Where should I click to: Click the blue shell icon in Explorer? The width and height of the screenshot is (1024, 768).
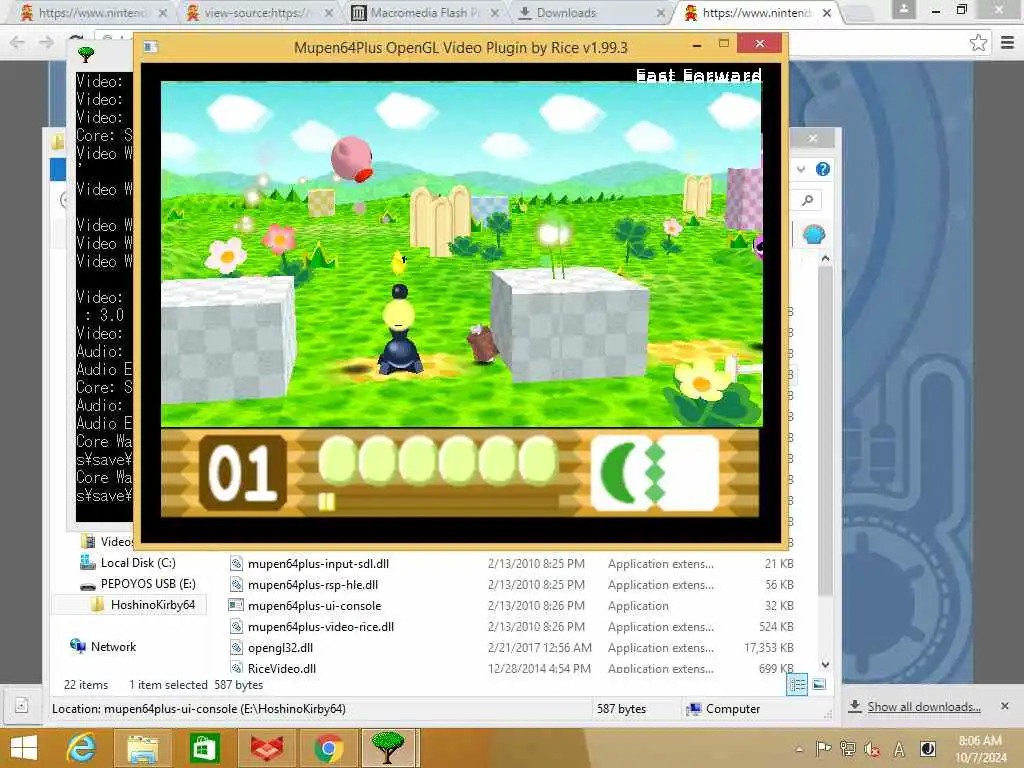tap(813, 234)
